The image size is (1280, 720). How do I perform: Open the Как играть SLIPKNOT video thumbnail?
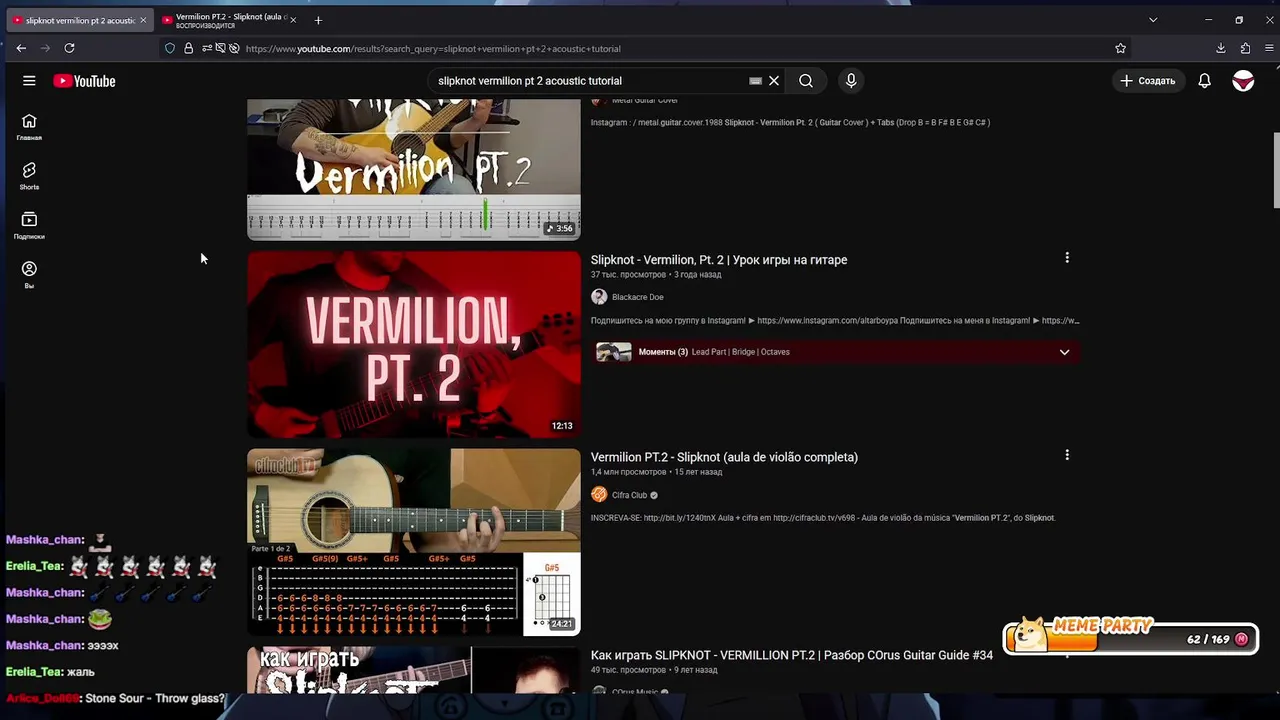click(x=414, y=670)
